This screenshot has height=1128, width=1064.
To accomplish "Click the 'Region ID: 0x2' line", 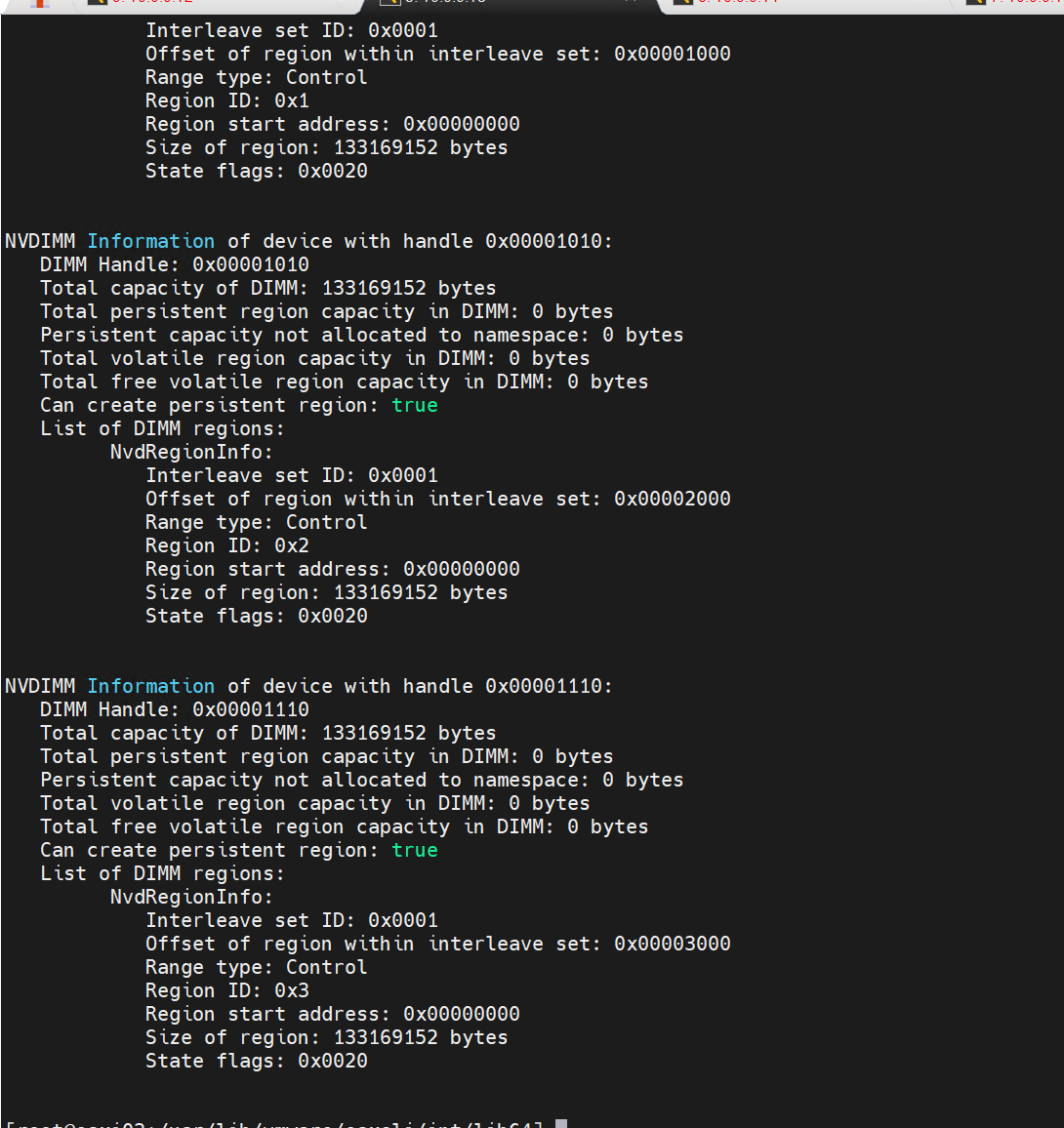I will 226,546.
